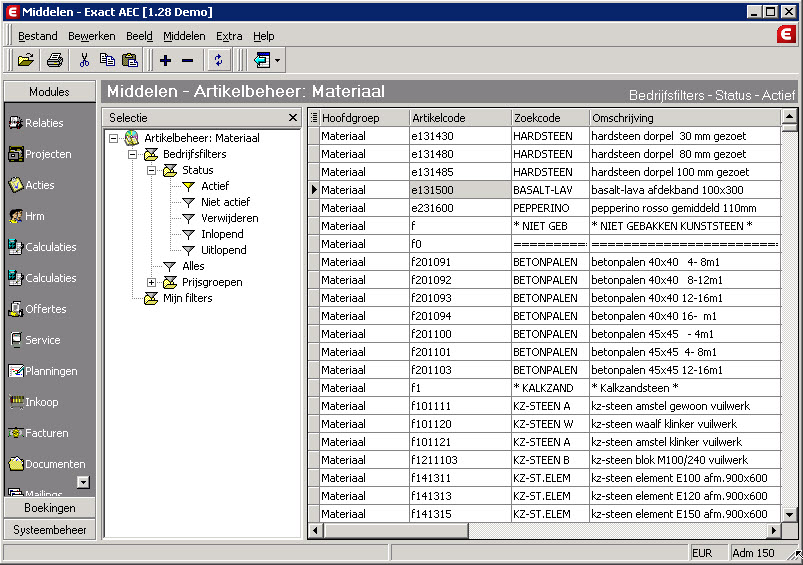Click the EUR status bar field

[x=708, y=553]
